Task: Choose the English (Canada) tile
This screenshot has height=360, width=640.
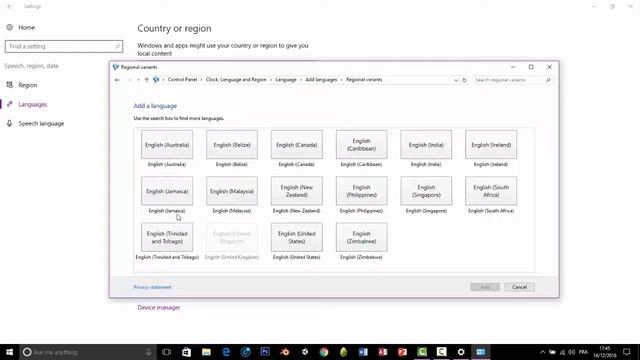Action: [297, 145]
